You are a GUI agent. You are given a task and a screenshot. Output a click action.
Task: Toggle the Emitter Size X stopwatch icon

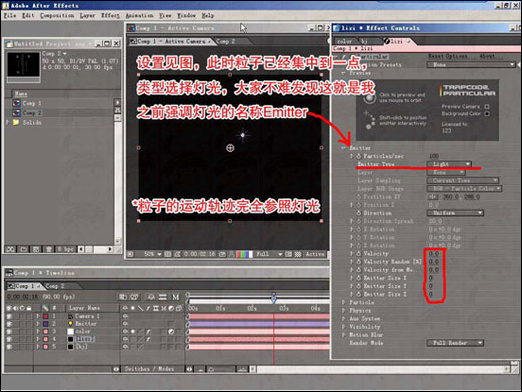[x=359, y=278]
